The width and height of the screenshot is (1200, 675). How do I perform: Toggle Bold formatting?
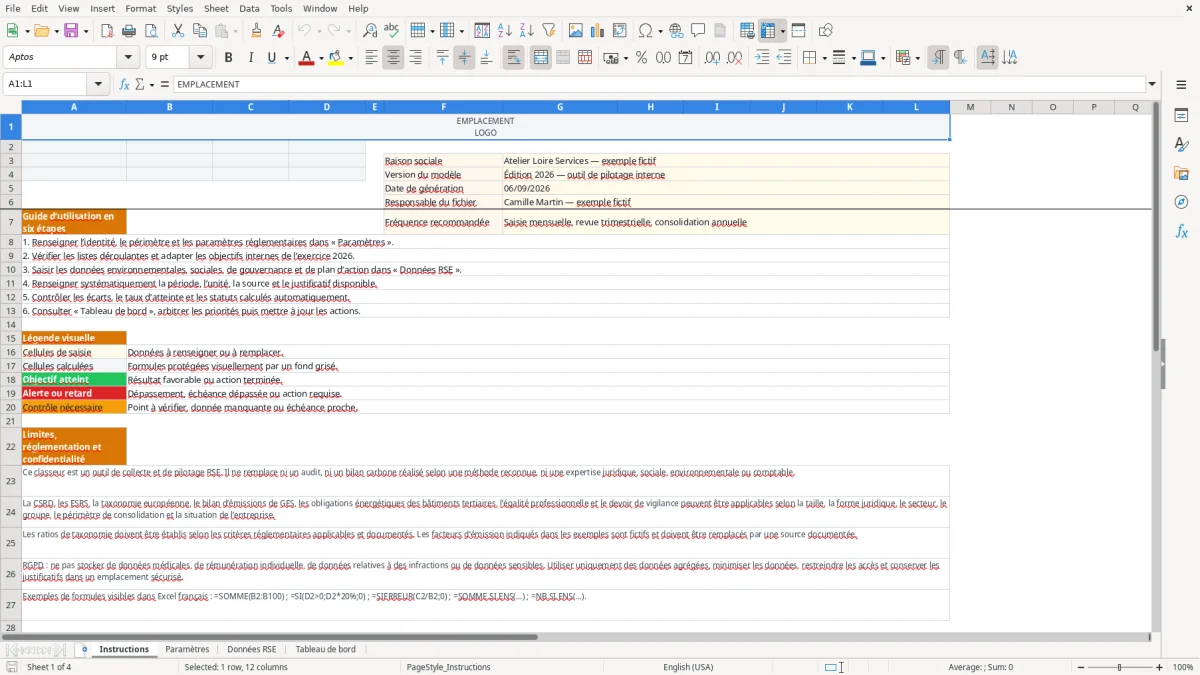(x=229, y=58)
